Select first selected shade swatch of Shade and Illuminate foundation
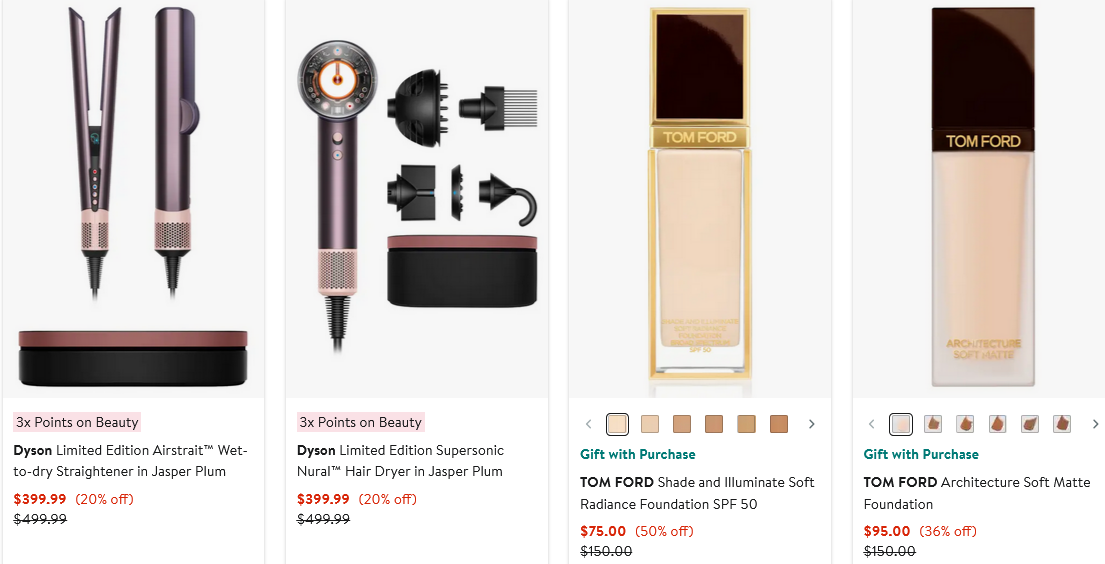The image size is (1105, 564). tap(617, 424)
